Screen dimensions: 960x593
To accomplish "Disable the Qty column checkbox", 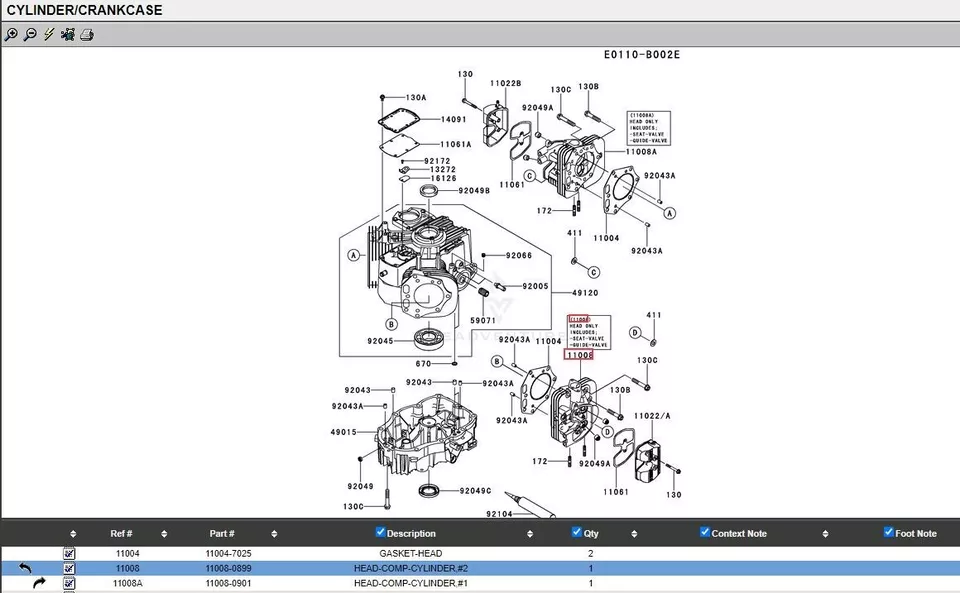I will coord(576,532).
